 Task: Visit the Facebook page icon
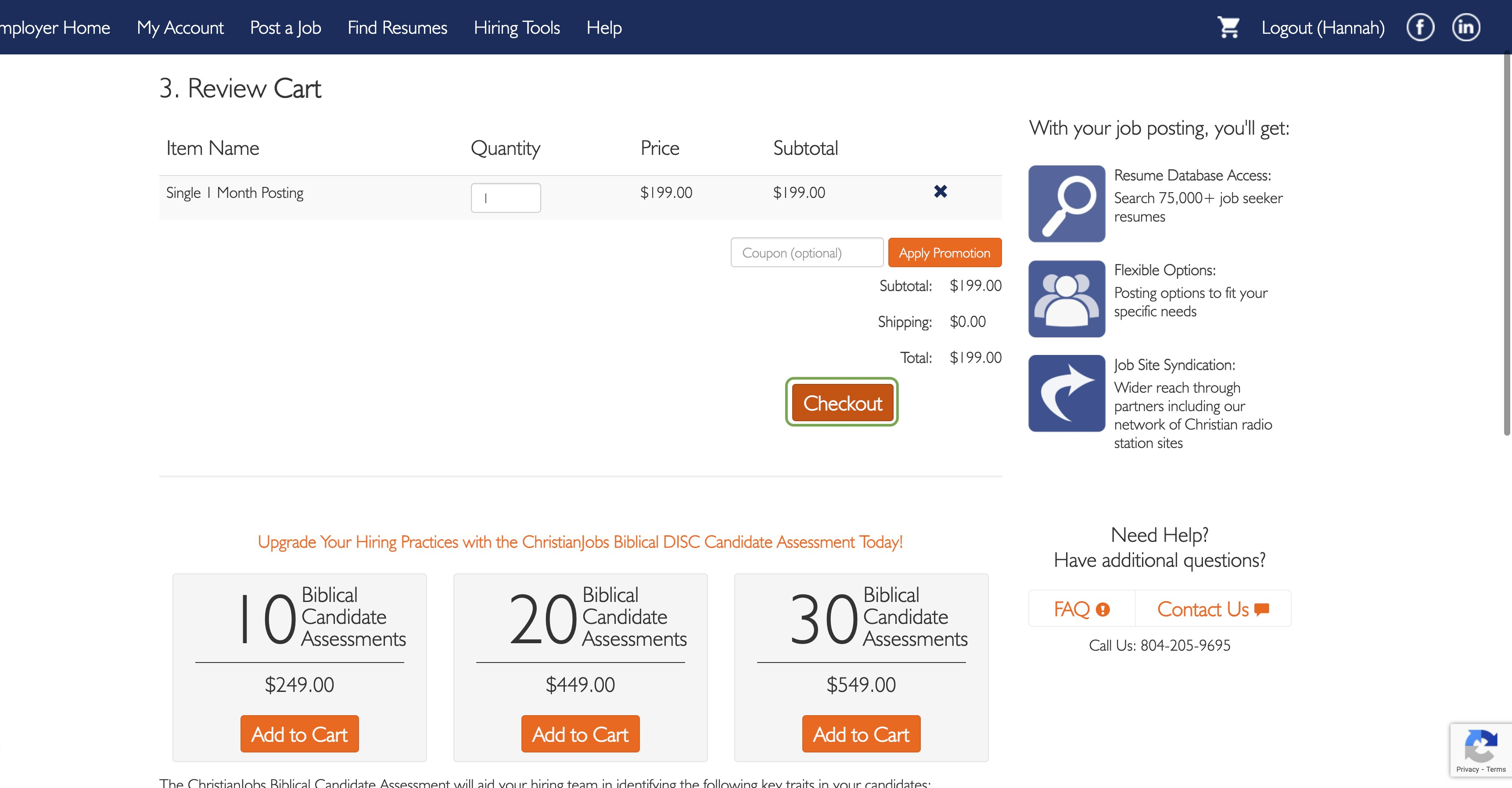(1420, 28)
